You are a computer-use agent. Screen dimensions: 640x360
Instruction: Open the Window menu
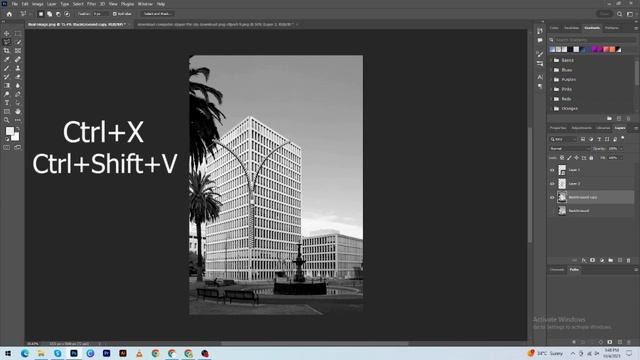tap(145, 4)
